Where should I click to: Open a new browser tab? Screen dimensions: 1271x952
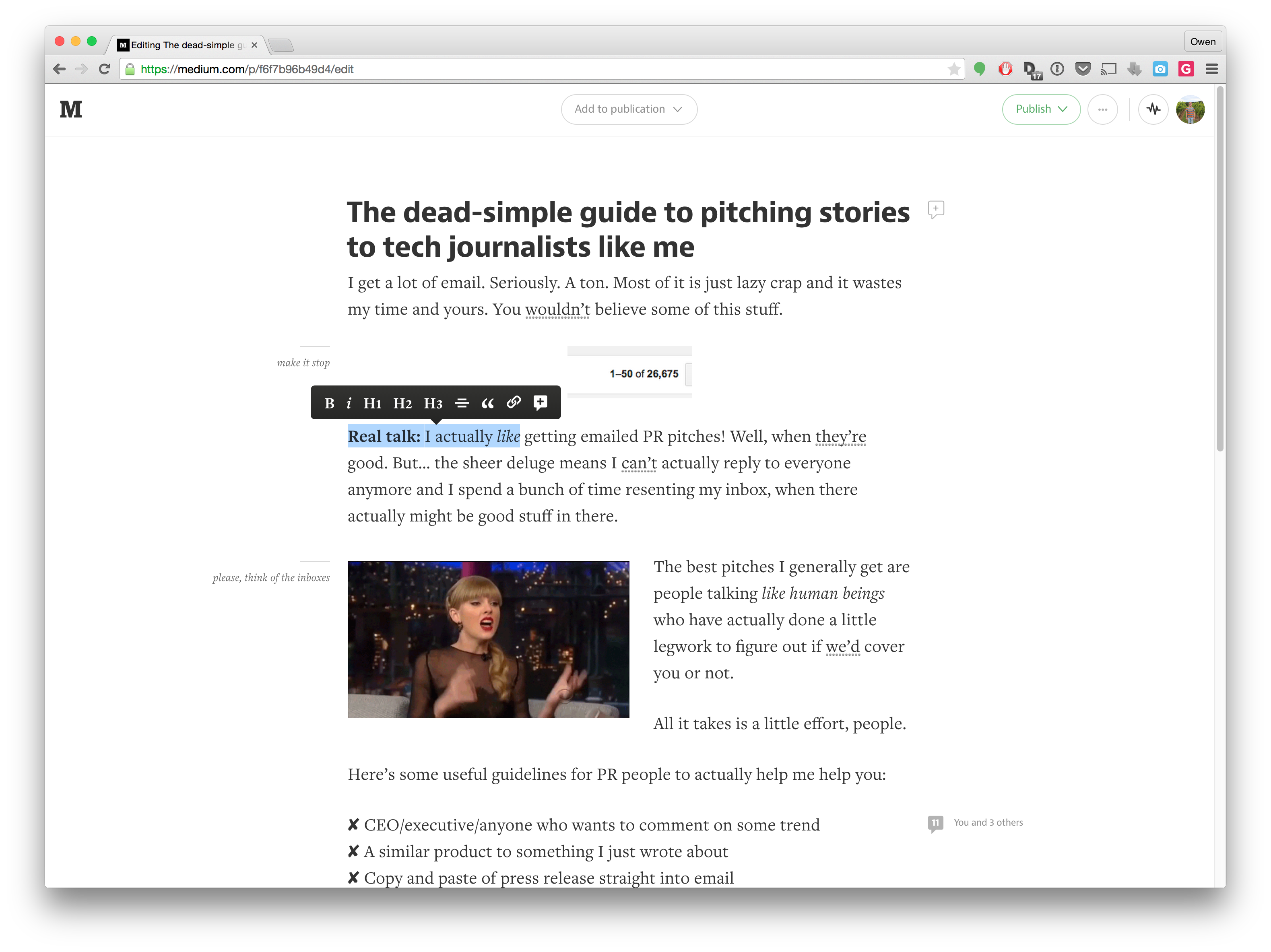281,45
